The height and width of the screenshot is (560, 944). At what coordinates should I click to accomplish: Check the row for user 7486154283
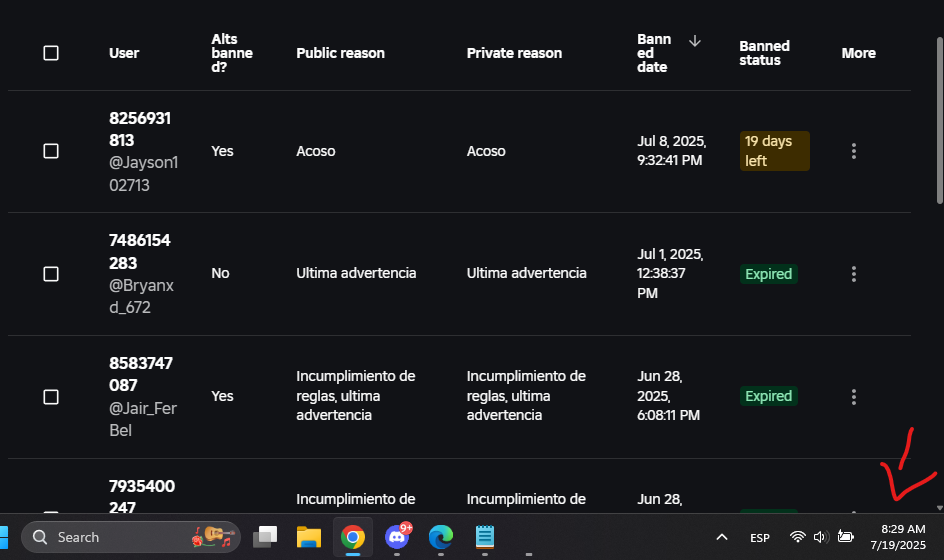[51, 273]
